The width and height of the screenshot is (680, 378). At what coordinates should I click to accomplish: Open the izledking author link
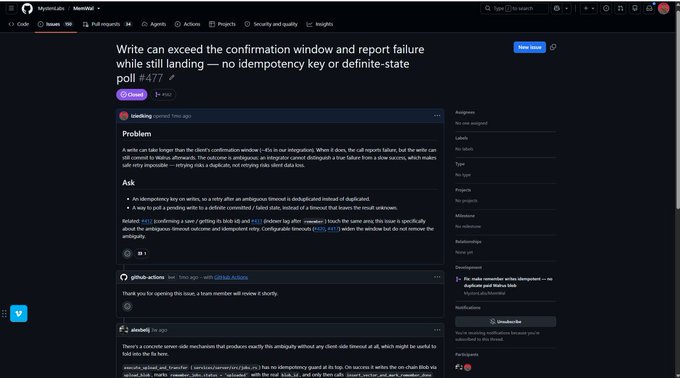click(141, 116)
